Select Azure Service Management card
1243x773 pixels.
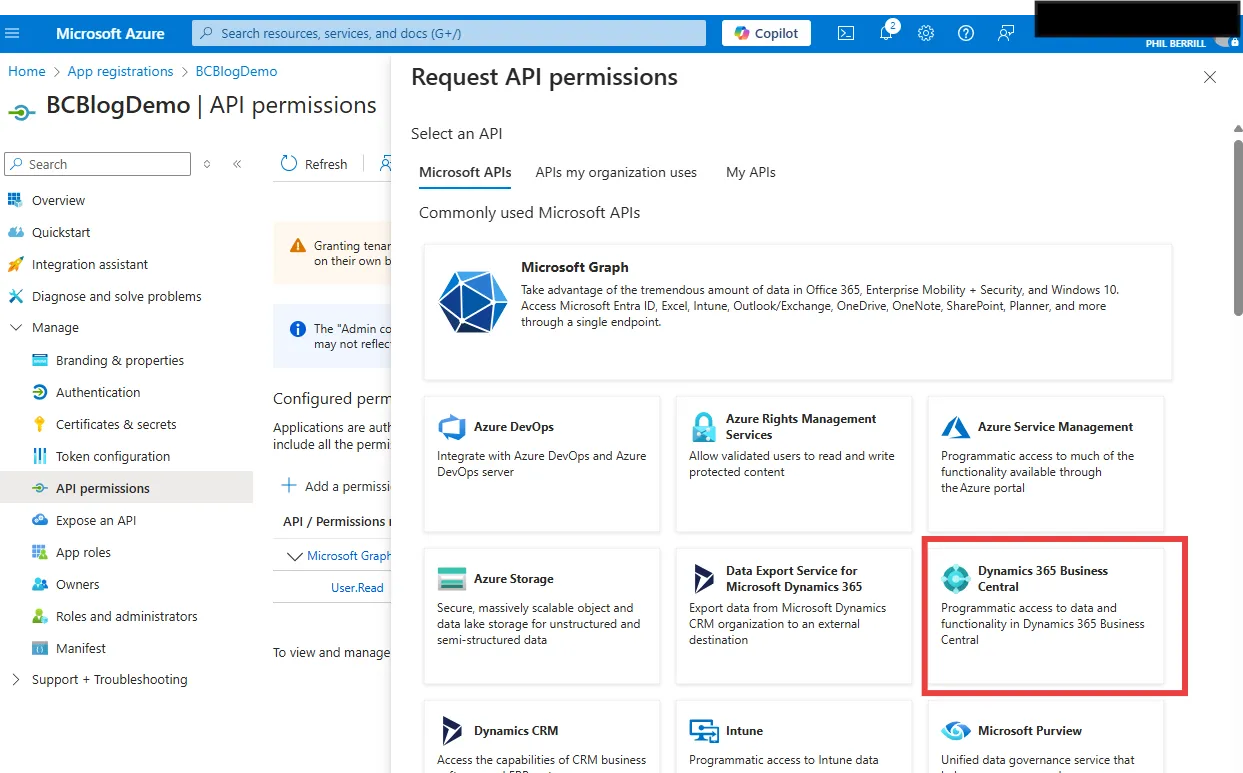tap(1046, 464)
